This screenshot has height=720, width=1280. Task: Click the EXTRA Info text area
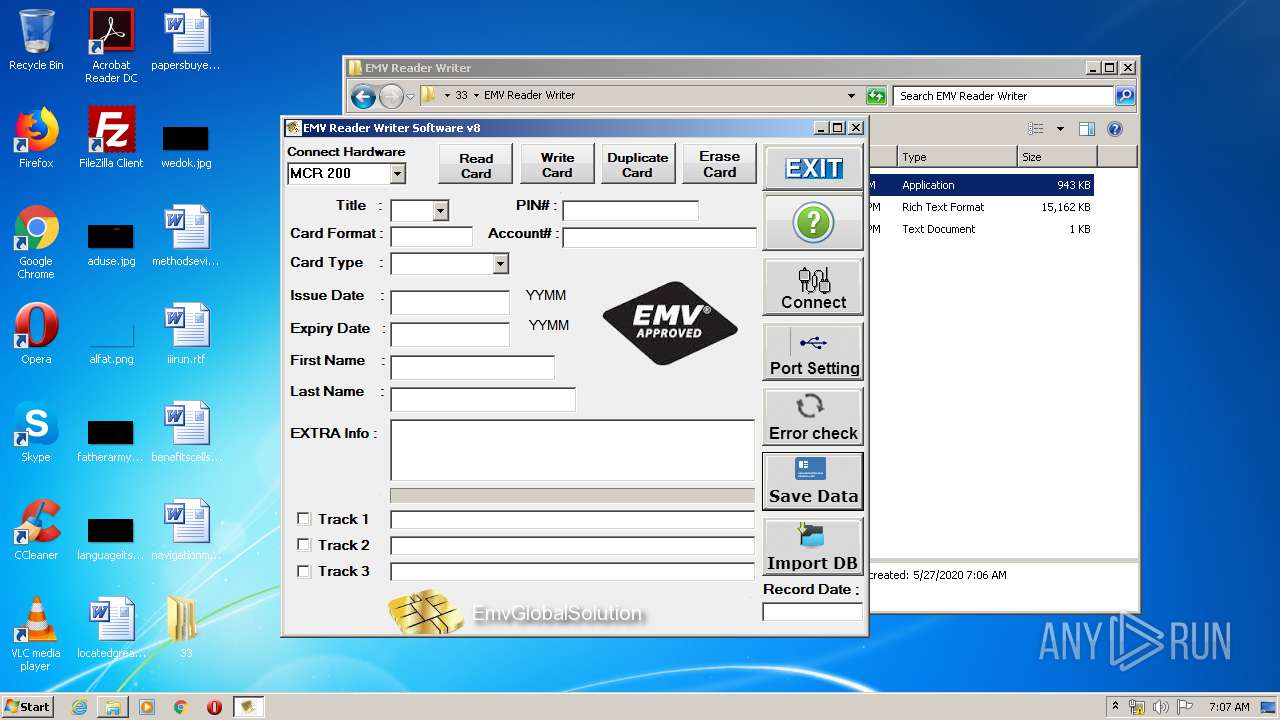[x=572, y=450]
